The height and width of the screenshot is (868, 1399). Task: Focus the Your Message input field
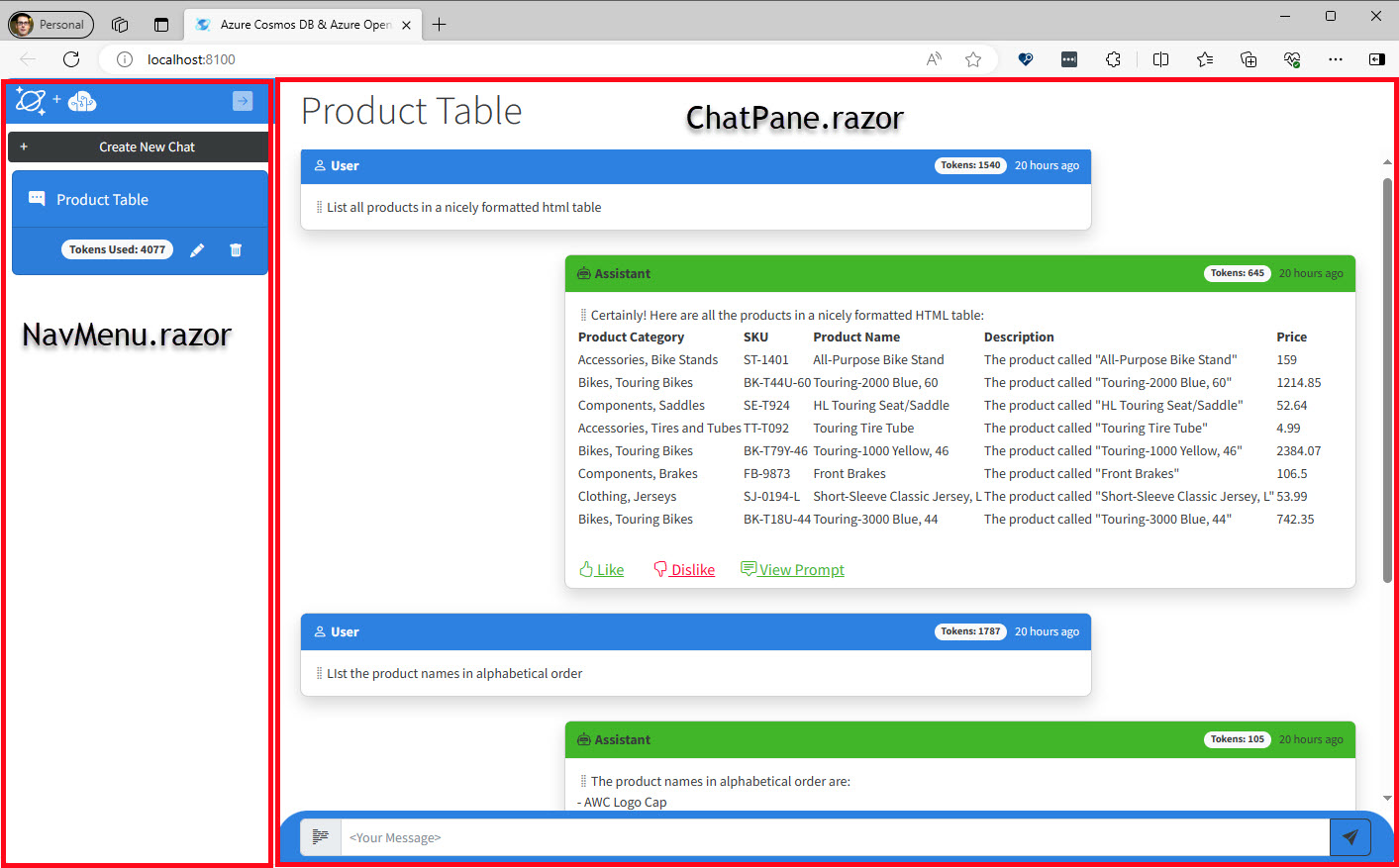[835, 837]
